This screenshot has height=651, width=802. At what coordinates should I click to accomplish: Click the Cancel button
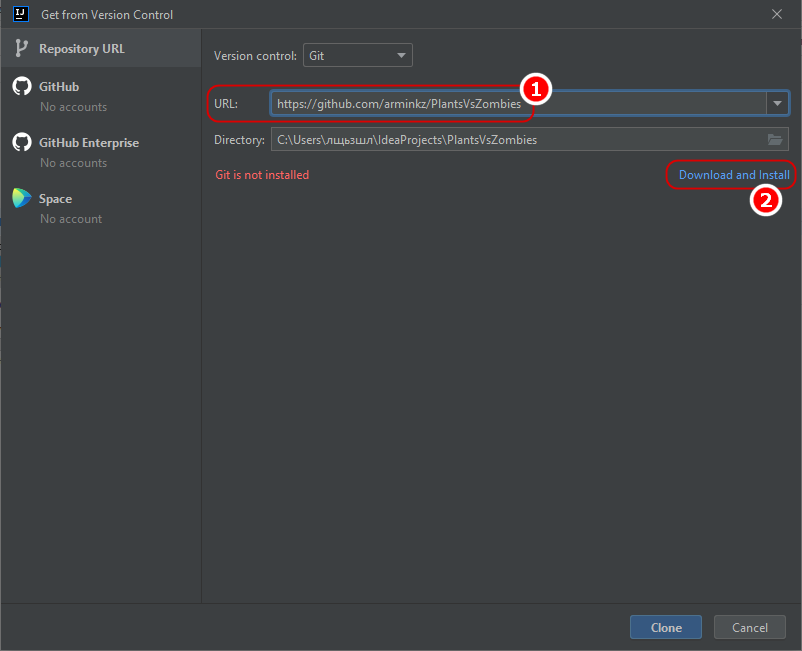pos(750,627)
